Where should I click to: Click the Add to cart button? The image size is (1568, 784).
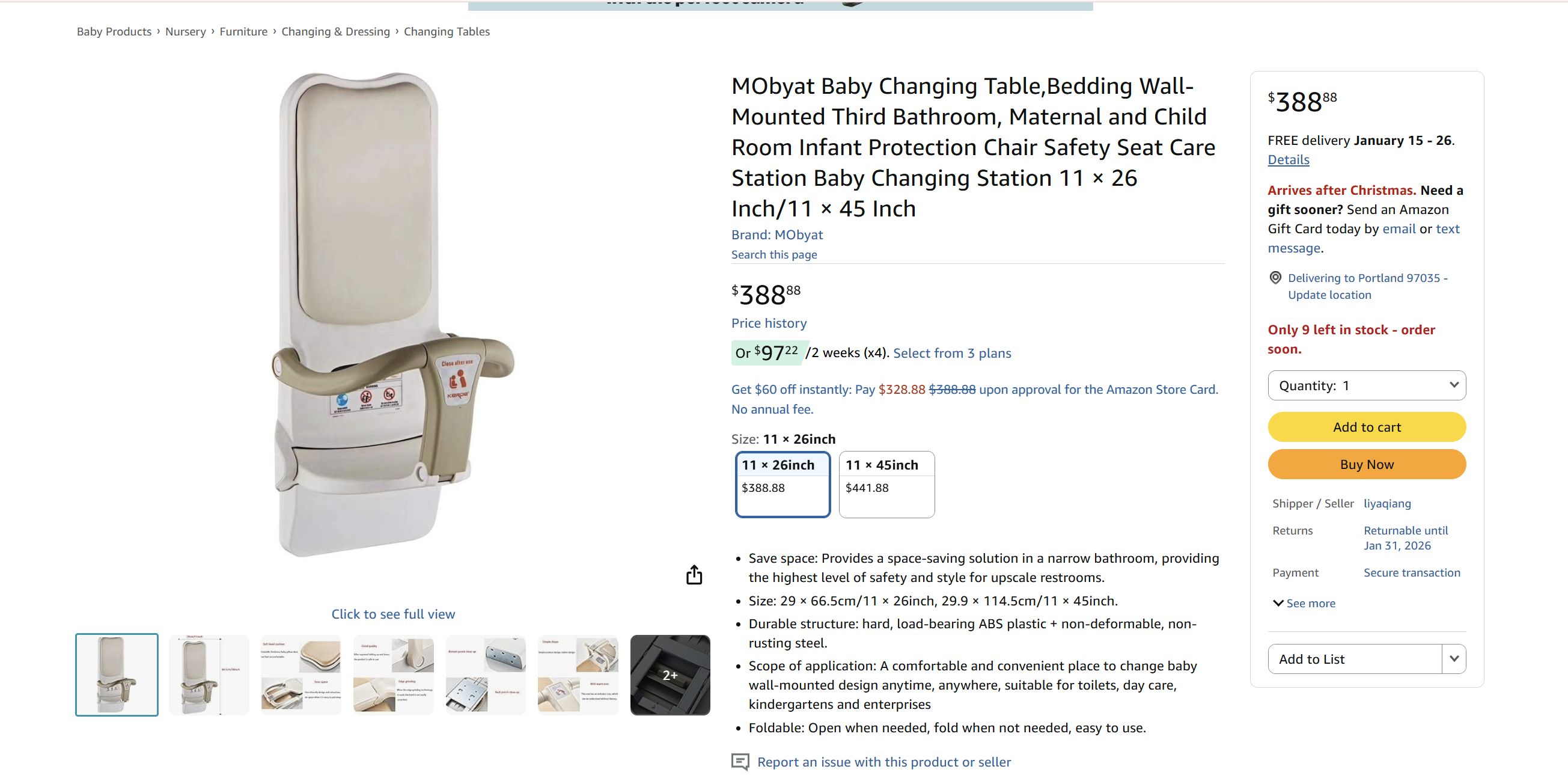(1367, 427)
